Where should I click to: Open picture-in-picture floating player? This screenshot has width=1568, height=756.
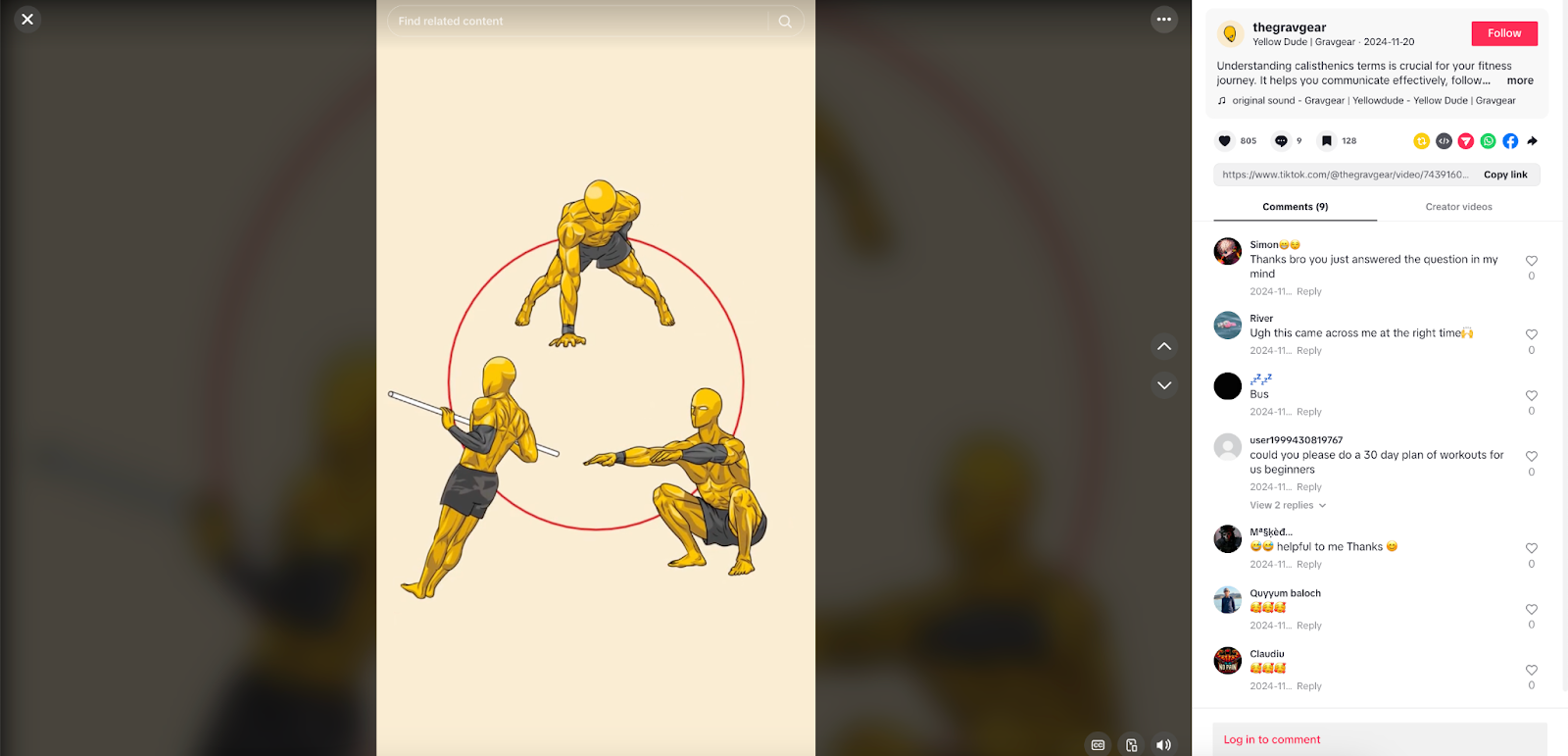coord(1131,745)
